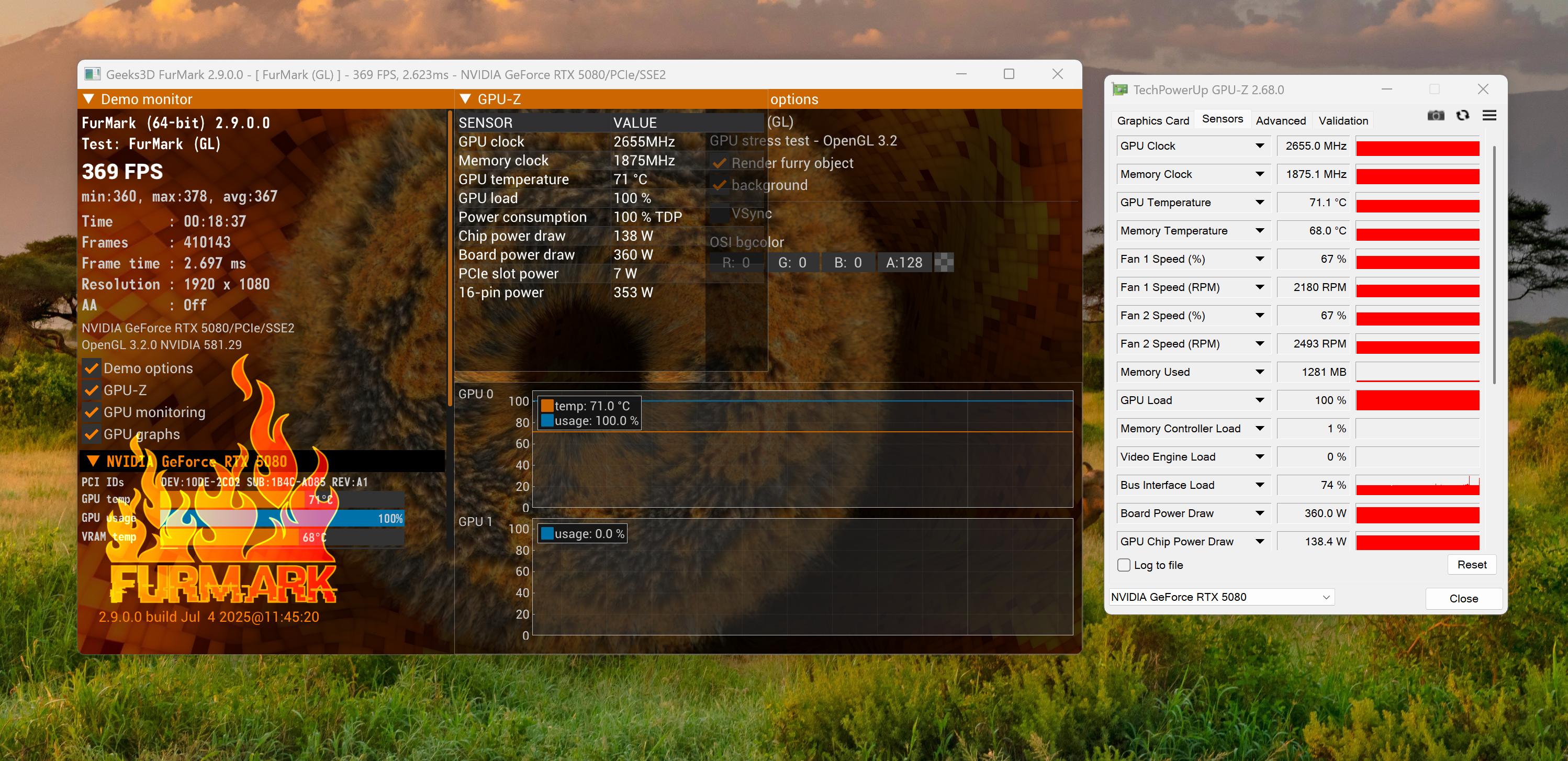Toggle the GPU monitoring checkbox
This screenshot has width=1568, height=761.
pos(91,412)
